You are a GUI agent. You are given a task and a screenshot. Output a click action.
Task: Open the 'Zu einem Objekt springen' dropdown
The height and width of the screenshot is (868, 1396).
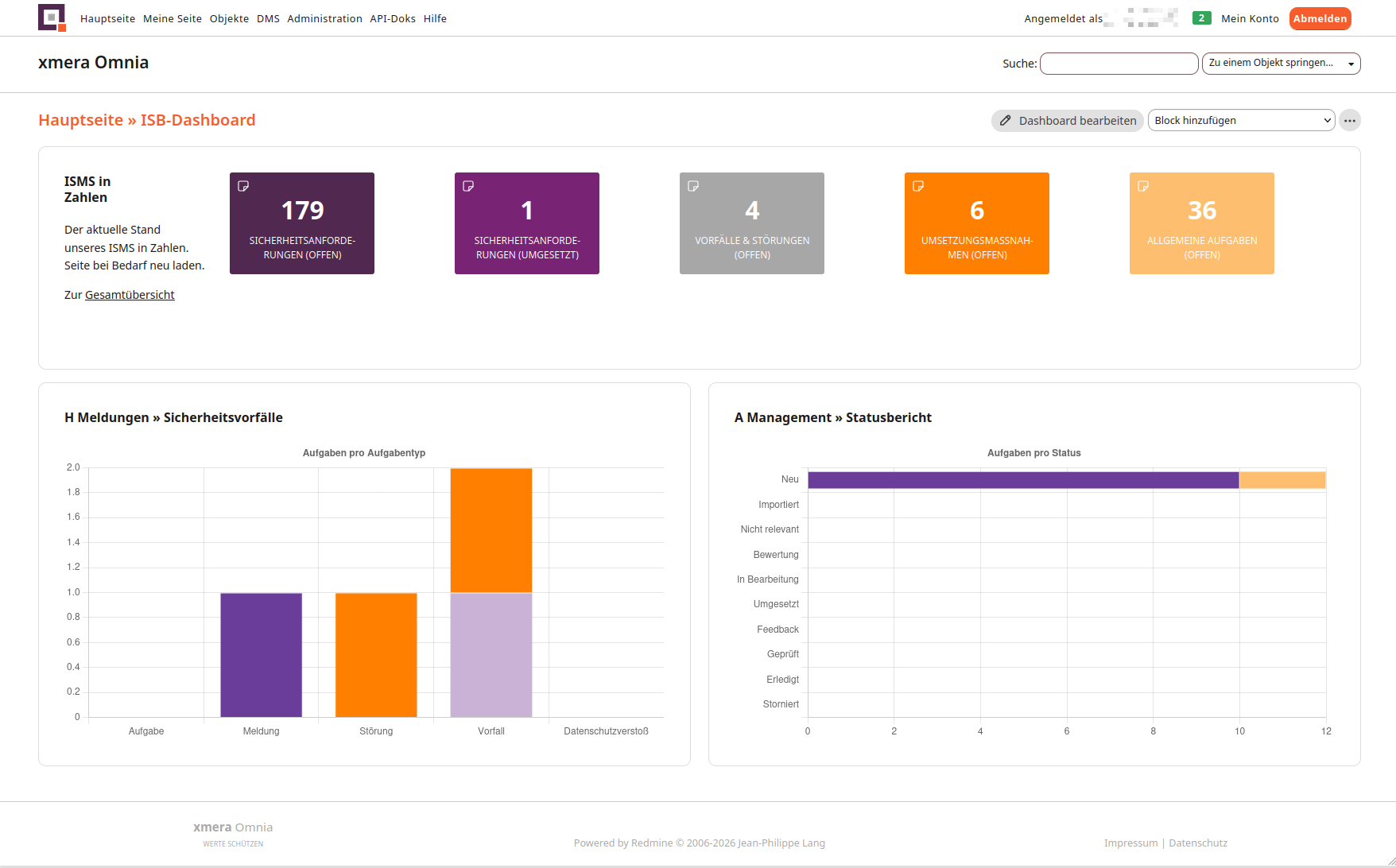1281,63
